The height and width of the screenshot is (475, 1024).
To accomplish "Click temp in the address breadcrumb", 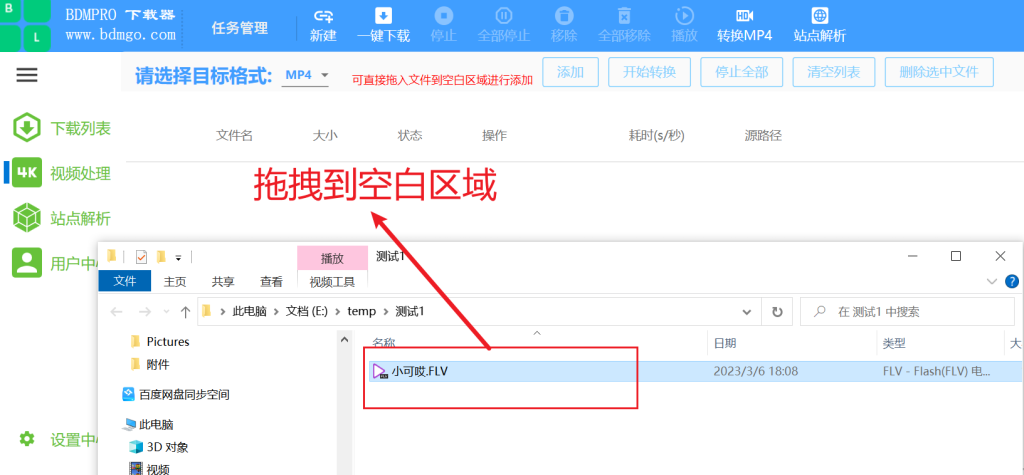I will (362, 312).
